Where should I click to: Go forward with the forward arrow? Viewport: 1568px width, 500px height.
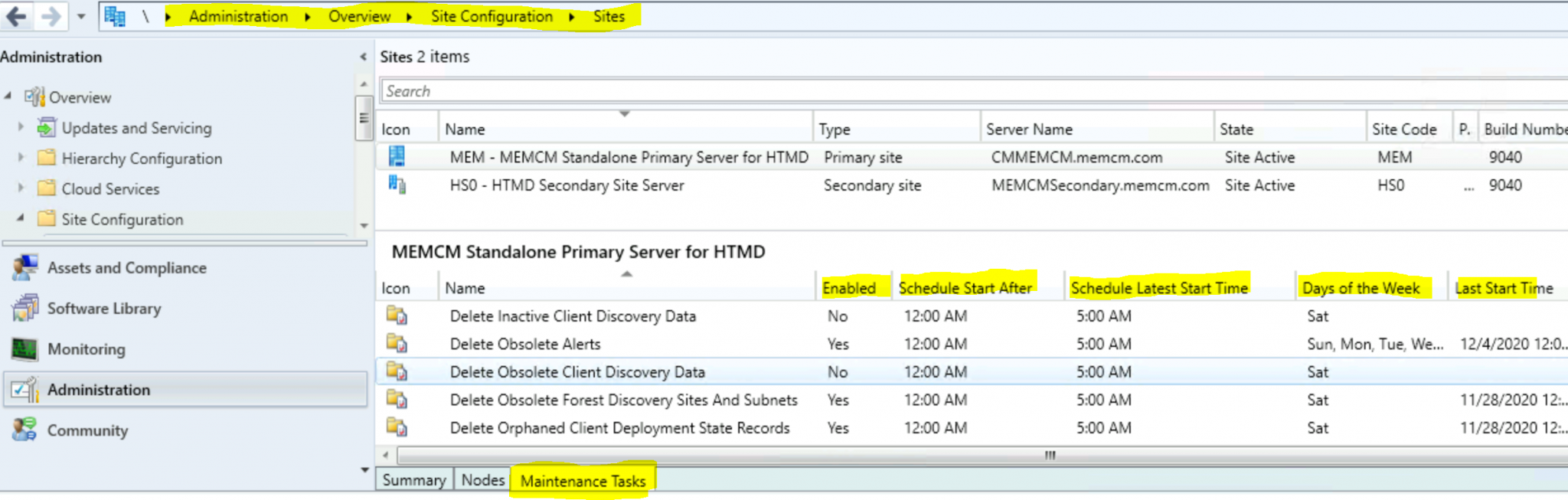(51, 16)
